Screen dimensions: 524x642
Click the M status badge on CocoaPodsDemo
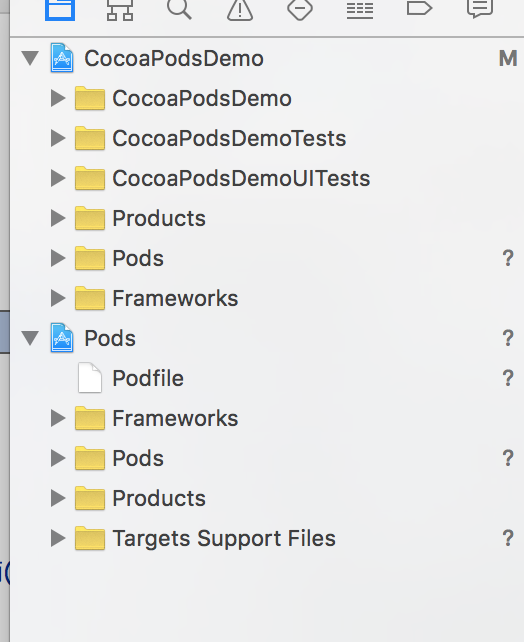click(508, 59)
